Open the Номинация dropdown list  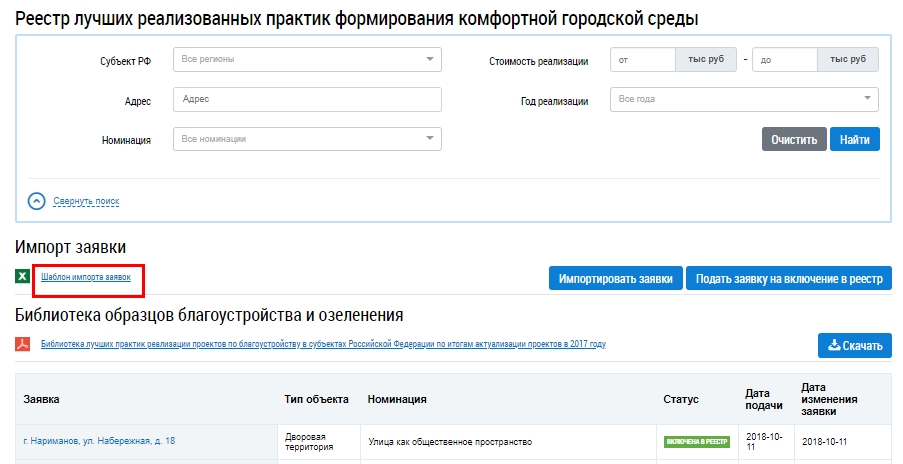[307, 139]
